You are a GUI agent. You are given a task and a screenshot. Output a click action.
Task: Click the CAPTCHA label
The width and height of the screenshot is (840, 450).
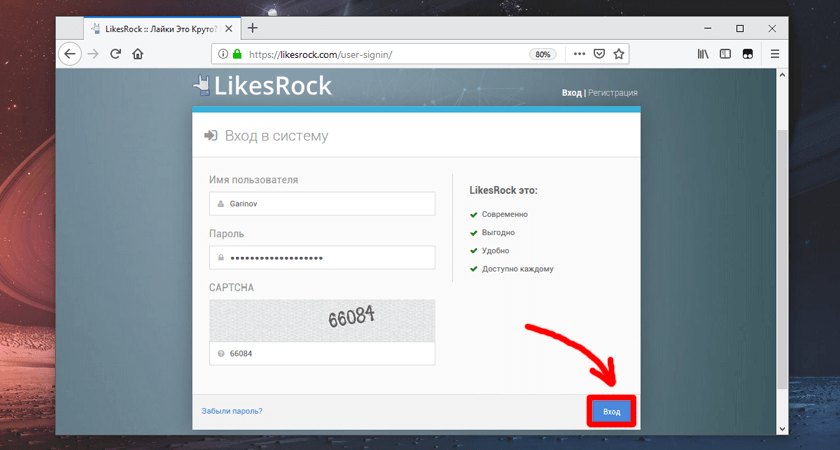[x=231, y=288]
